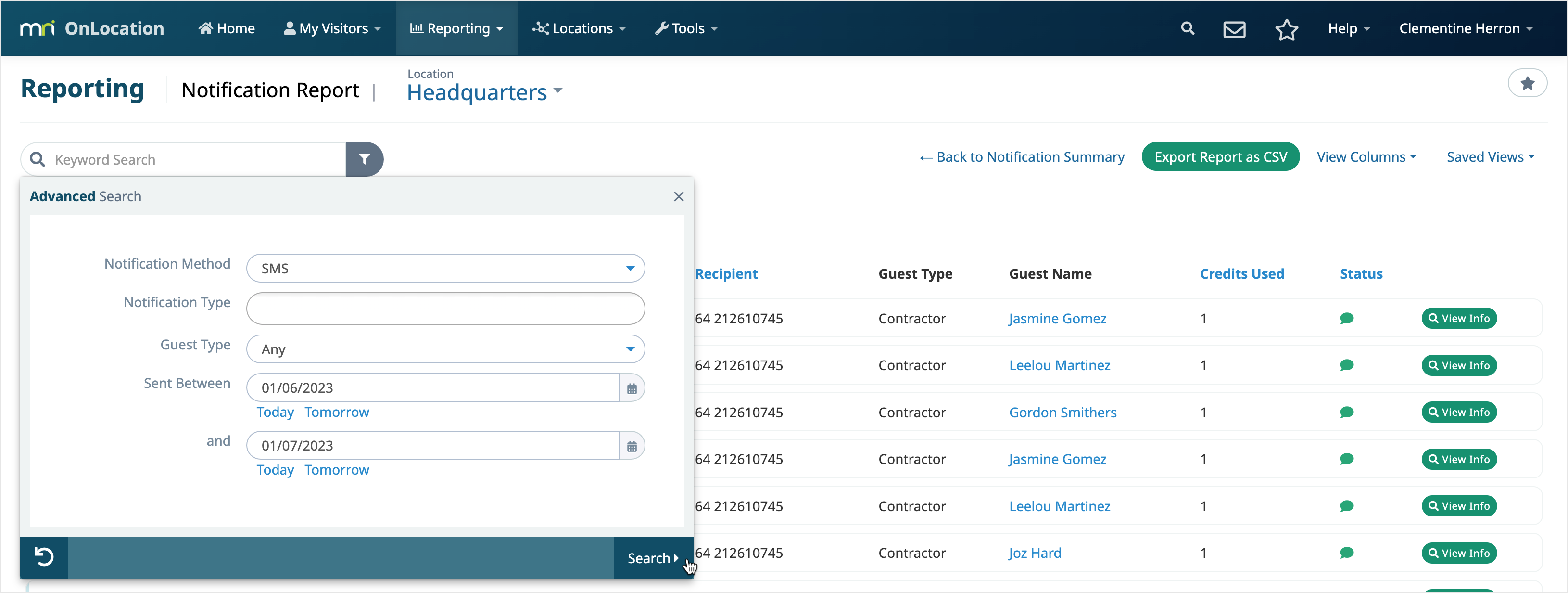The image size is (1568, 593).
Task: Open the Help menu
Action: 1349,28
